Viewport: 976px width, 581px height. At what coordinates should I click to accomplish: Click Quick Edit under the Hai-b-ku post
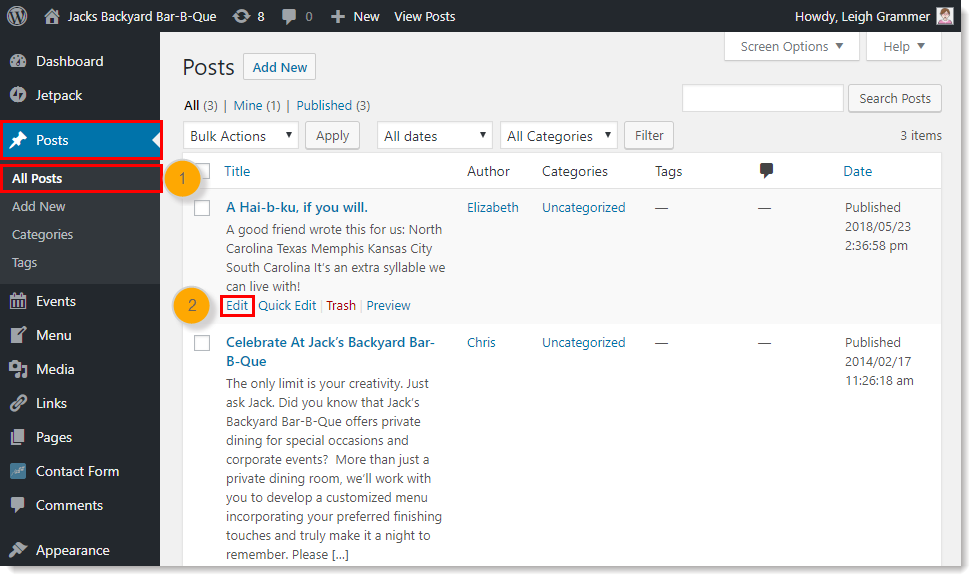[287, 306]
